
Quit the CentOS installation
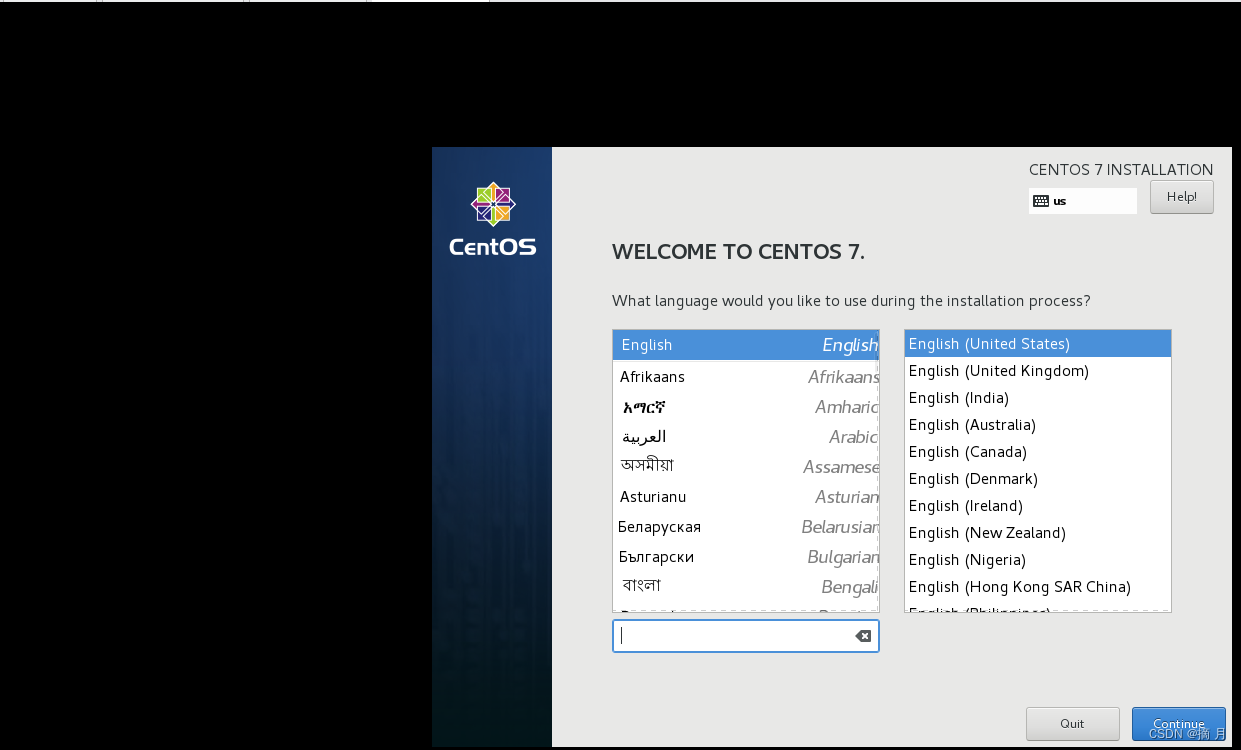[x=1072, y=724]
